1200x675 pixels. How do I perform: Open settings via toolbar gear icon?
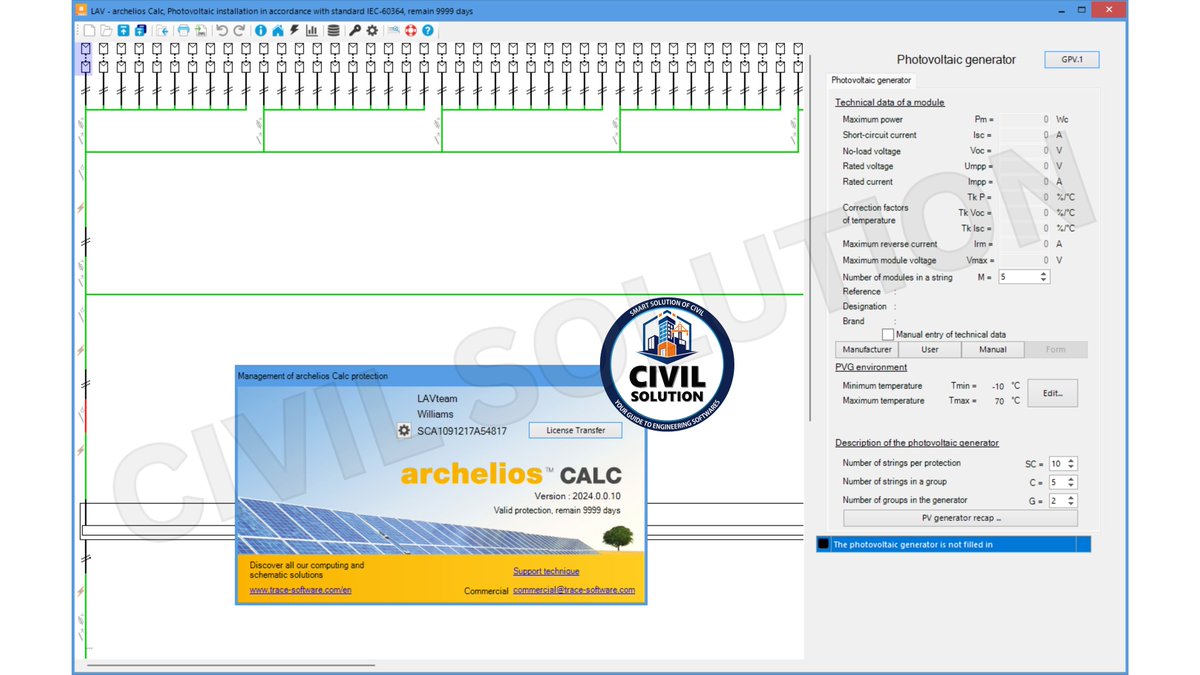[x=372, y=31]
